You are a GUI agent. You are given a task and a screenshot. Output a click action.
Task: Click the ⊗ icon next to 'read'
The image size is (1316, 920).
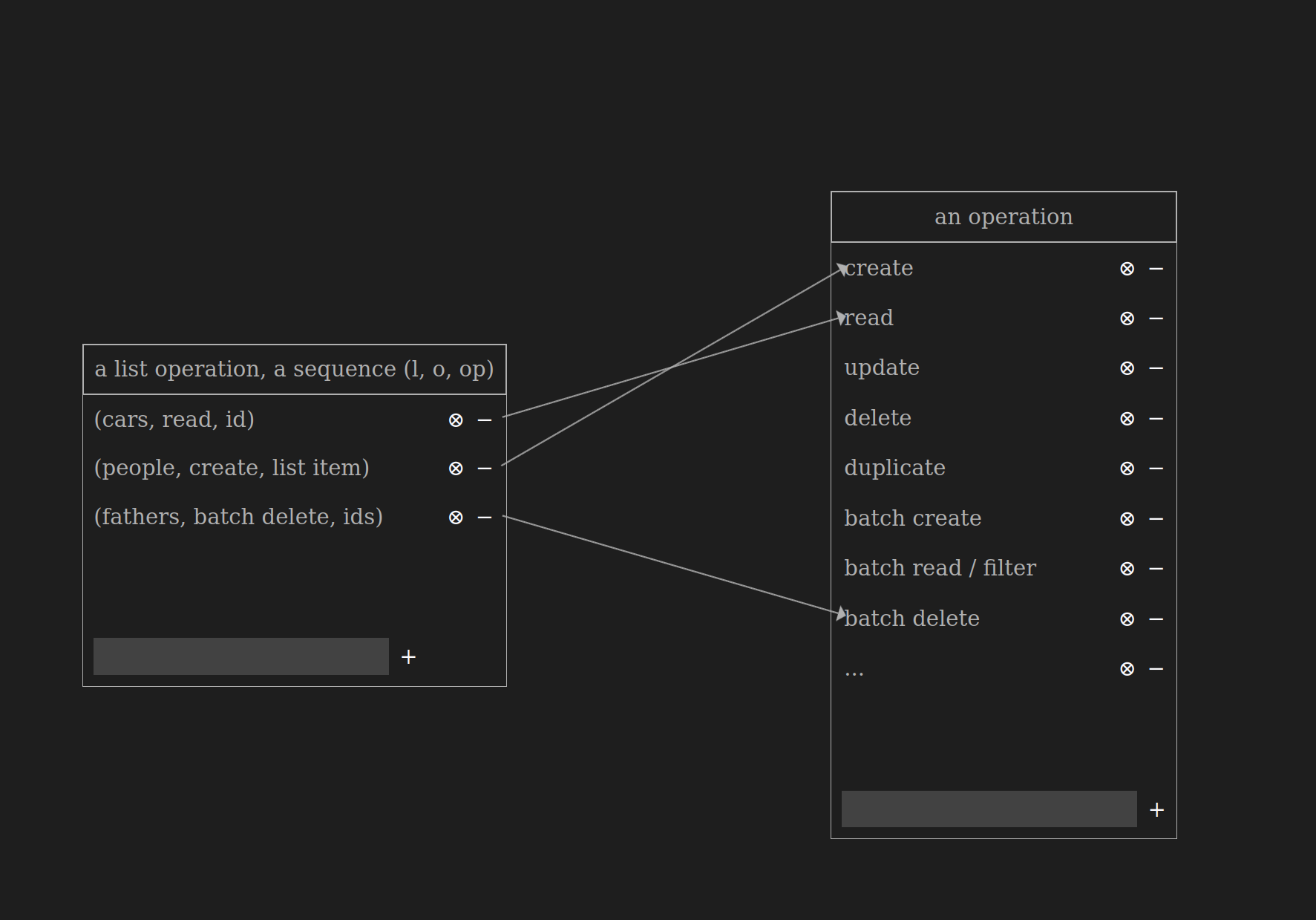coord(1127,319)
